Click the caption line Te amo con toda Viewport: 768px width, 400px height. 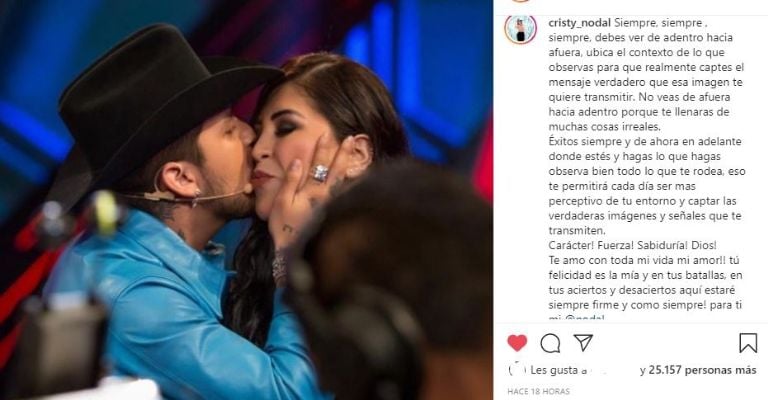(637, 260)
